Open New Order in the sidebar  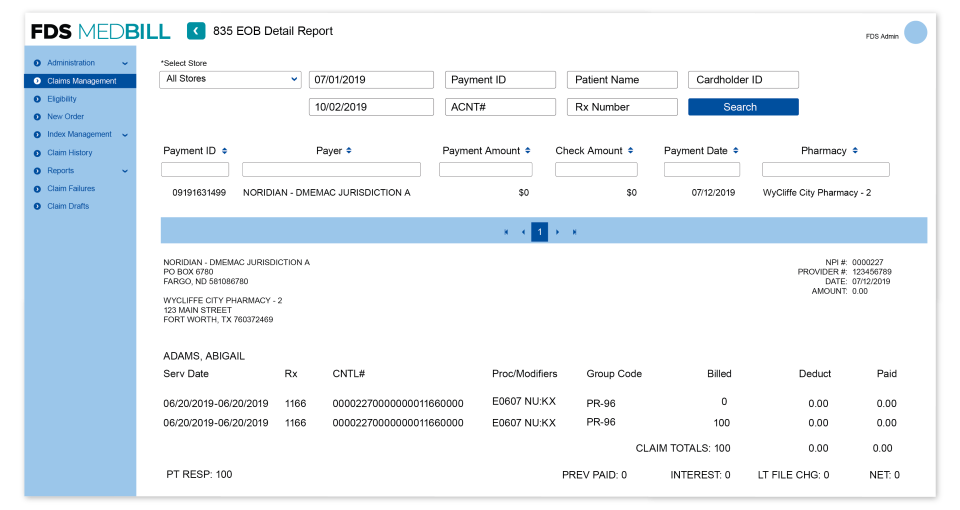66,117
